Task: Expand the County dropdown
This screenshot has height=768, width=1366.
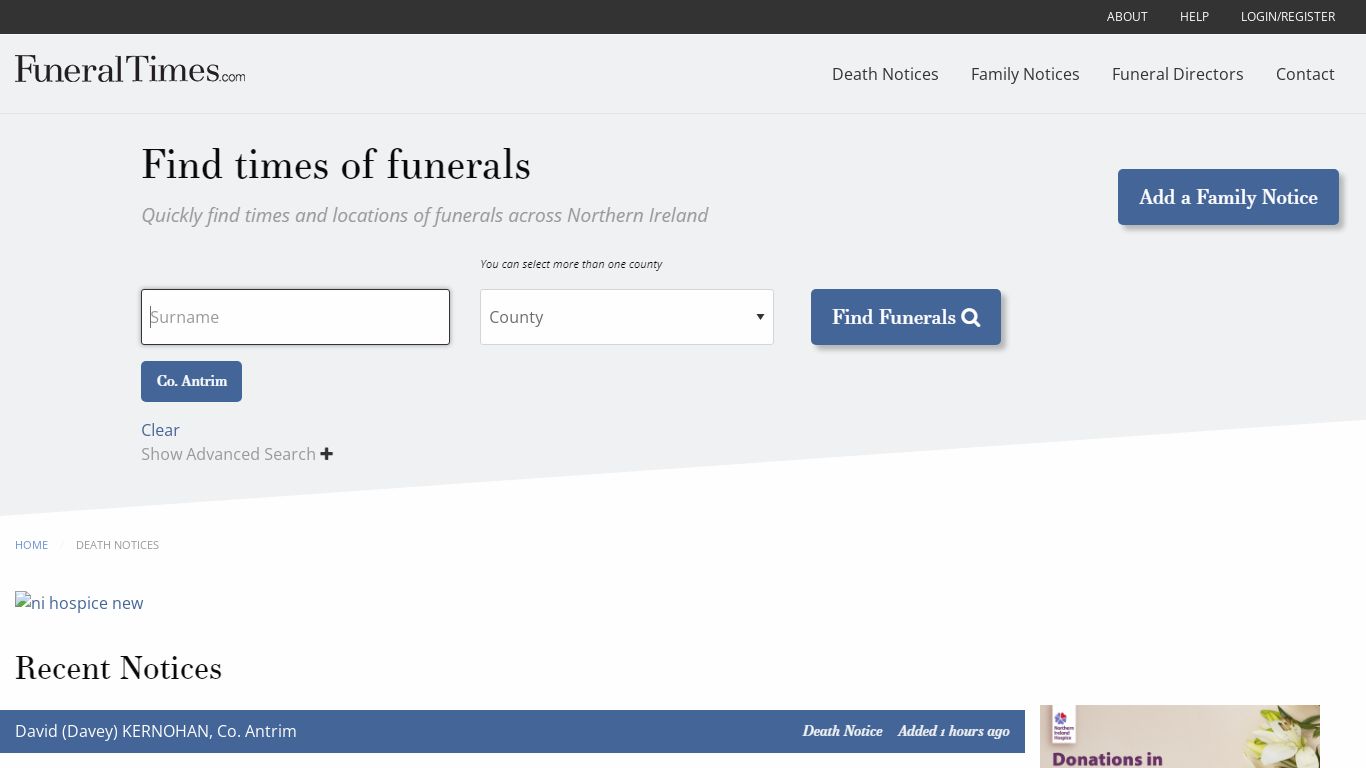Action: click(x=627, y=317)
